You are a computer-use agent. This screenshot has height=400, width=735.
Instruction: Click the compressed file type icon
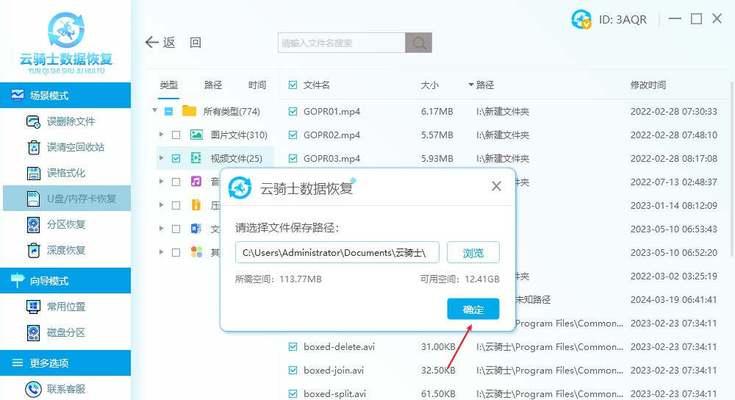click(196, 205)
